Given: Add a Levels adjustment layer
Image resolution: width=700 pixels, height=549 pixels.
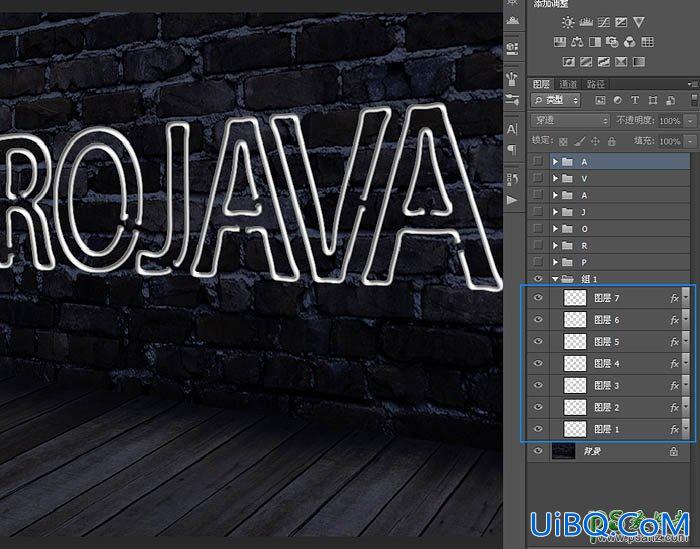Looking at the screenshot, I should [x=586, y=22].
